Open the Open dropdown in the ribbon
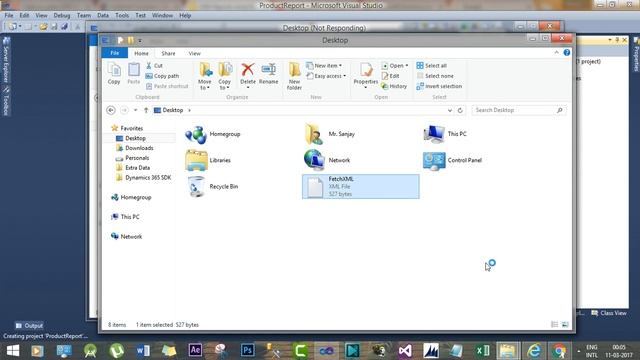Screen dimensions: 640x360 395,65
